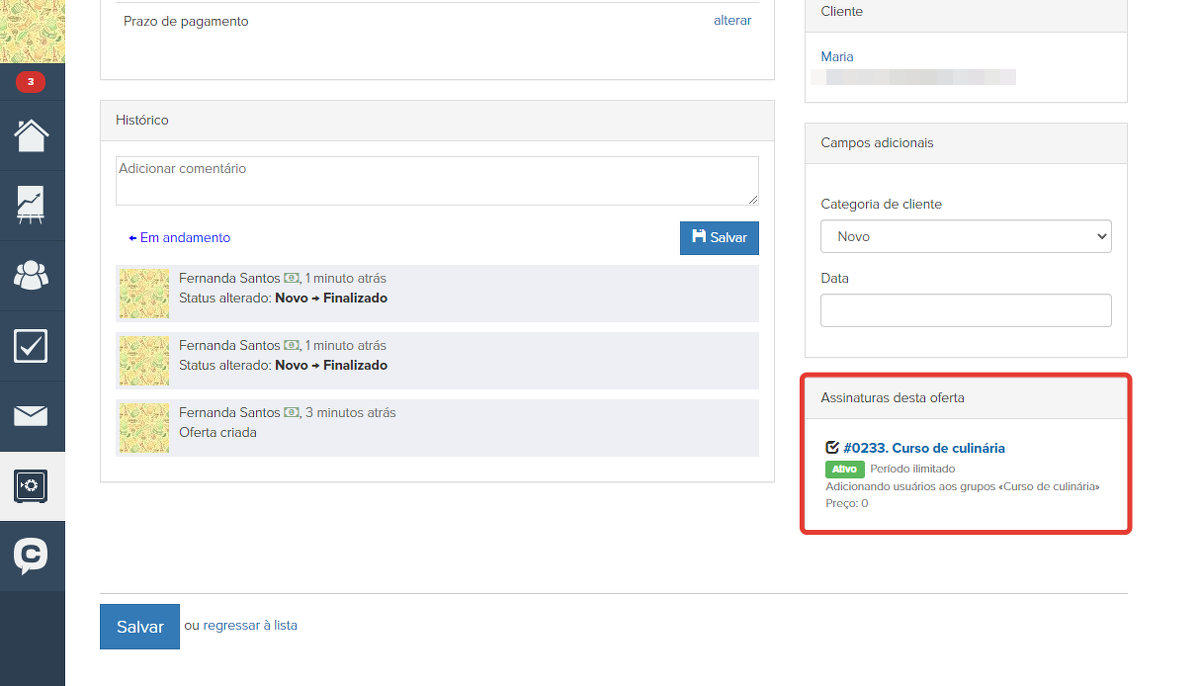Open subscription #0233 Curso de culinária
This screenshot has width=1200, height=686.
click(923, 448)
